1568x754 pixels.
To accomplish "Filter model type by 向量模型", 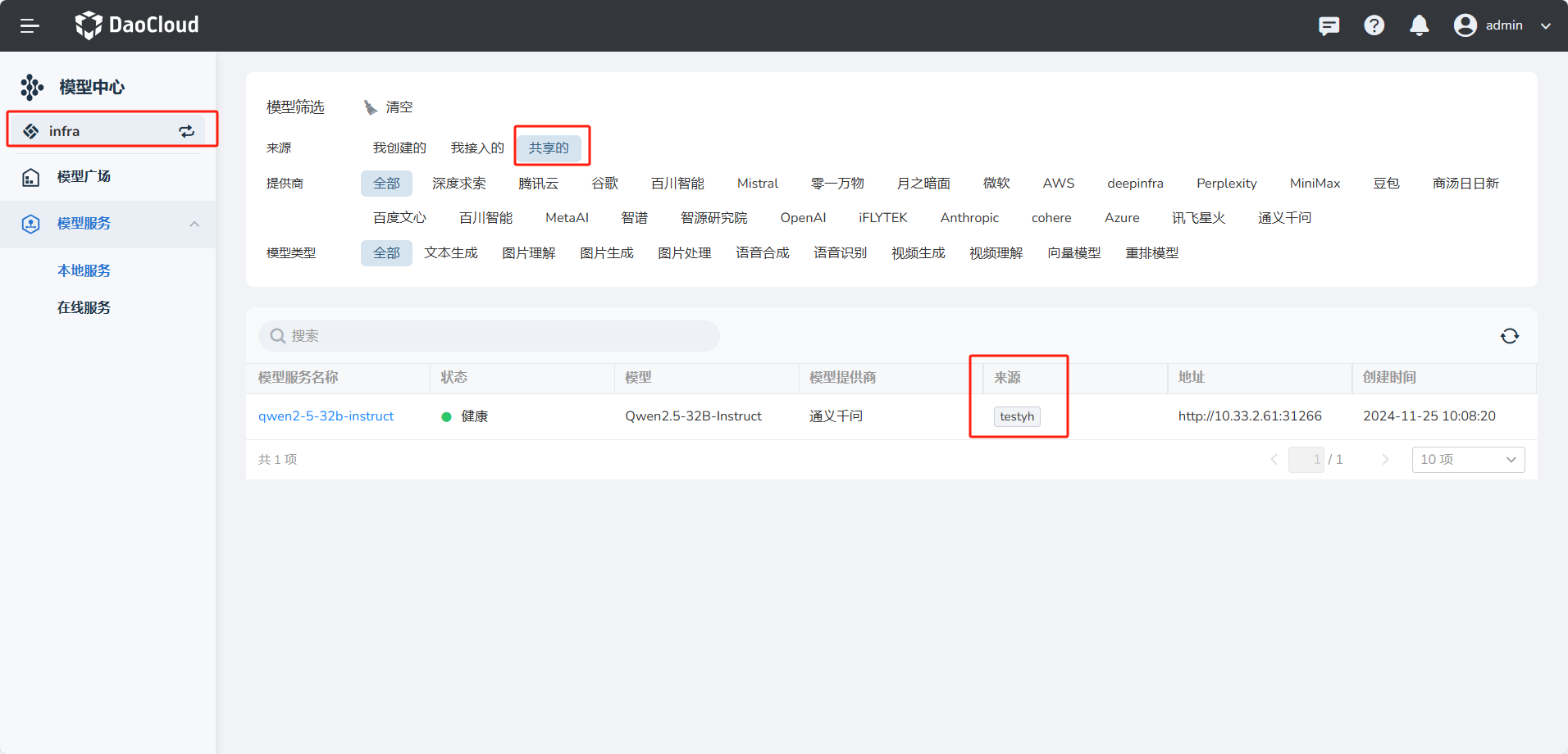I will tap(1074, 253).
